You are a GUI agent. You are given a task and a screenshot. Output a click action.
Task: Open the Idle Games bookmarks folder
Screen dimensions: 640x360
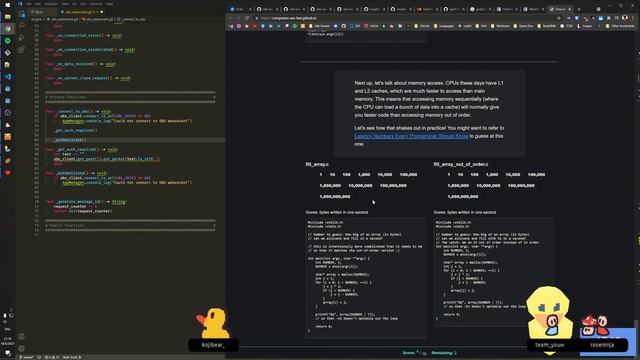[319, 26]
